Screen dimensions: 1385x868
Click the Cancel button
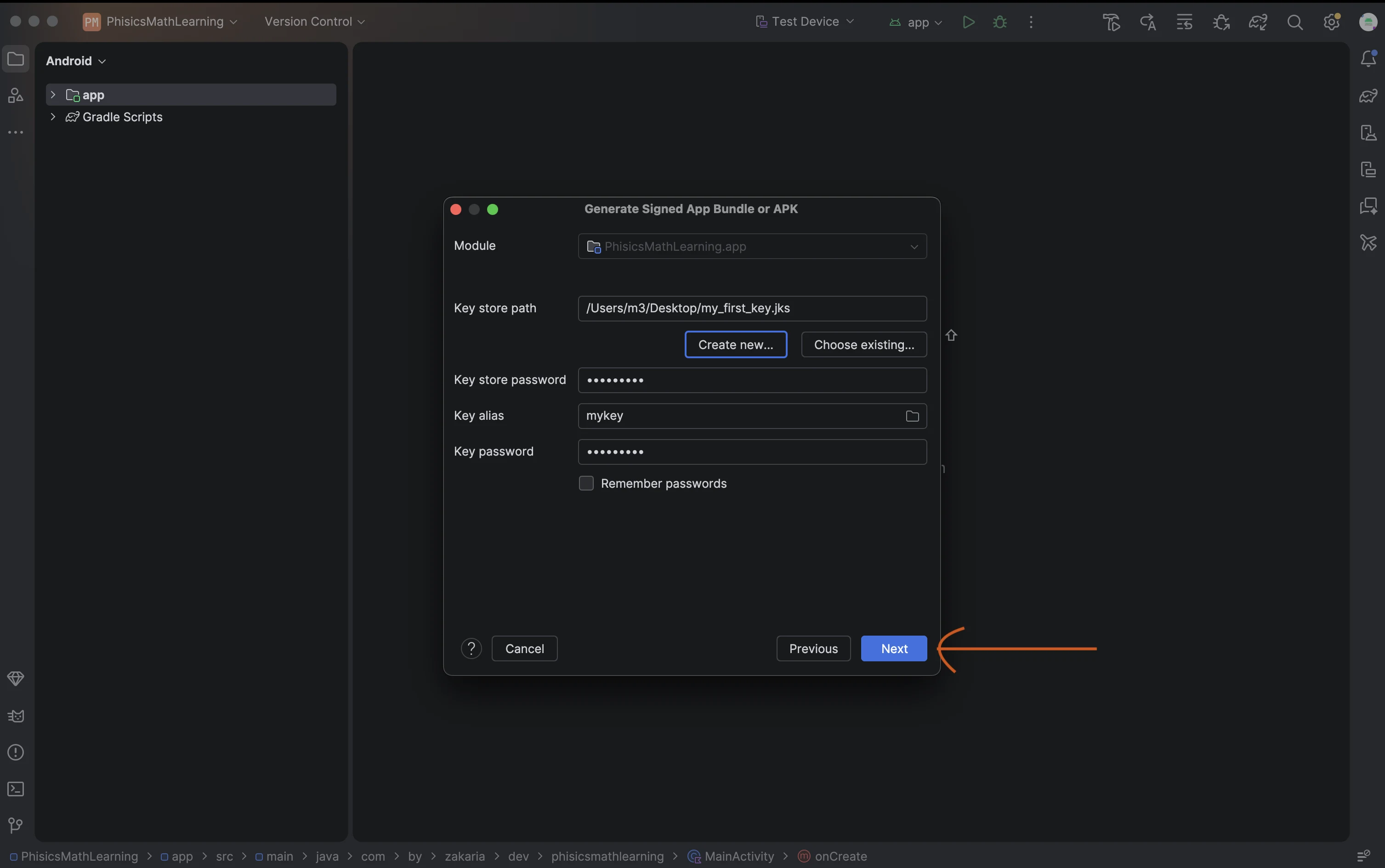[x=524, y=648]
